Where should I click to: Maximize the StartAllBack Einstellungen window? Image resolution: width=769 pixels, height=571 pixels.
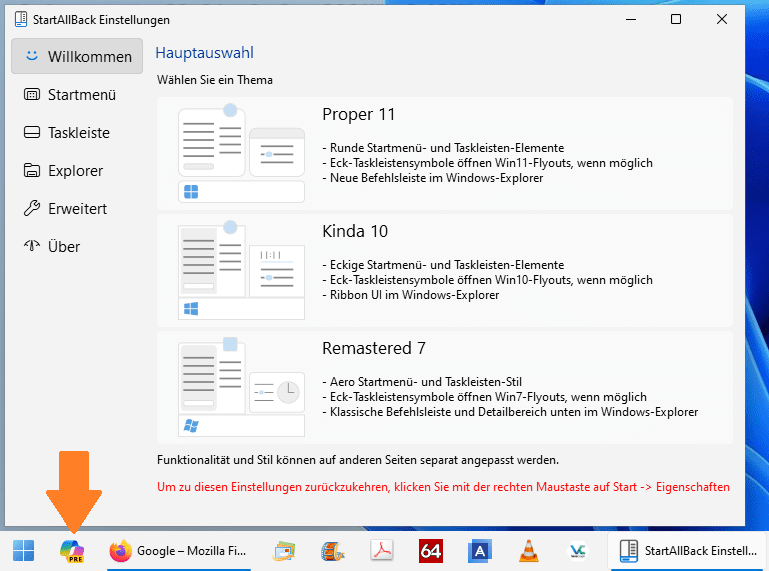pyautogui.click(x=676, y=19)
